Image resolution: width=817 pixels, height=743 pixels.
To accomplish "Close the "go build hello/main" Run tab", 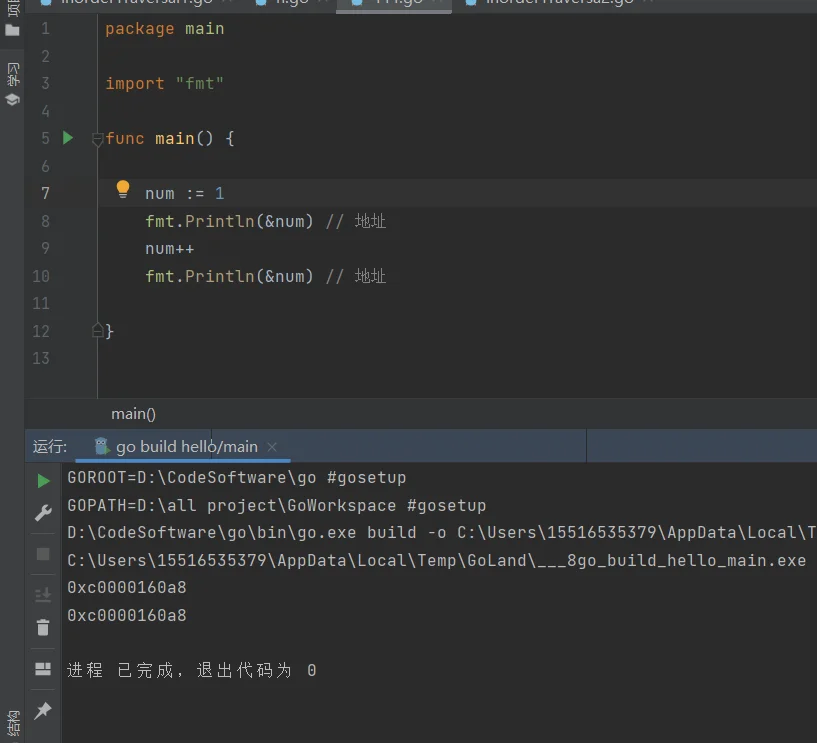I will point(271,447).
